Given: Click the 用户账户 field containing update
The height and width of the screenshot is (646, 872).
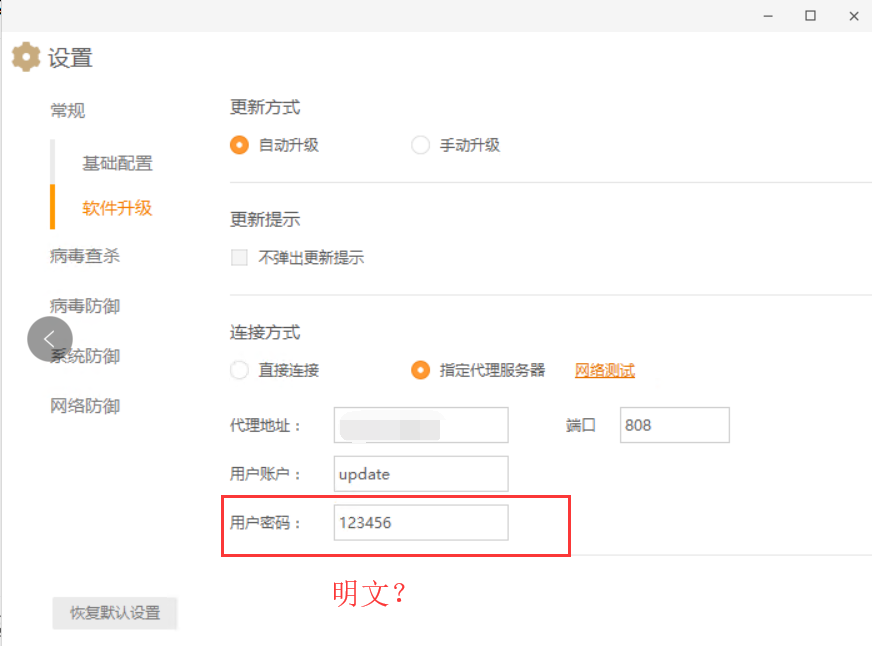Looking at the screenshot, I should pyautogui.click(x=420, y=473).
